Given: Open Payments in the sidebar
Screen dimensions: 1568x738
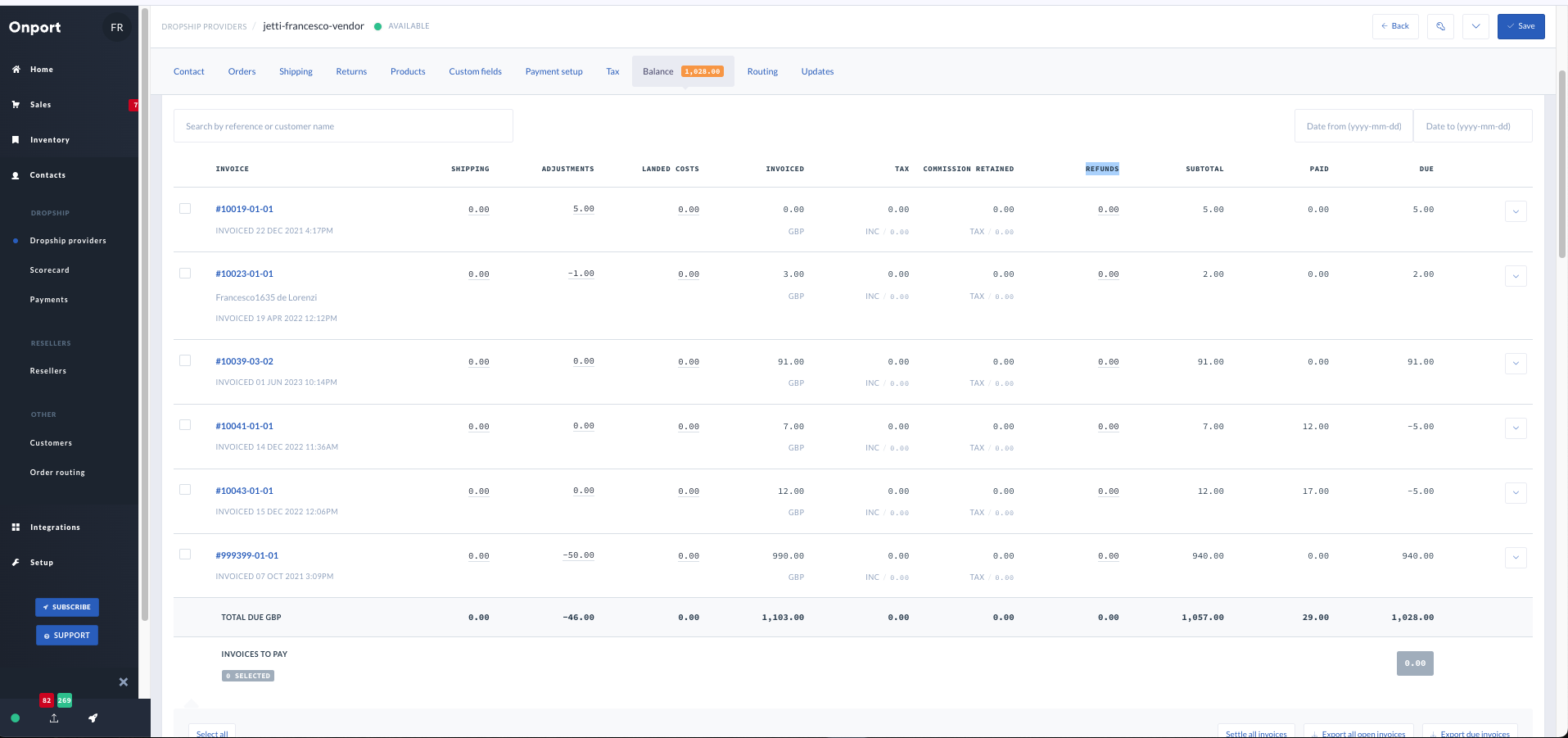Looking at the screenshot, I should click(49, 300).
